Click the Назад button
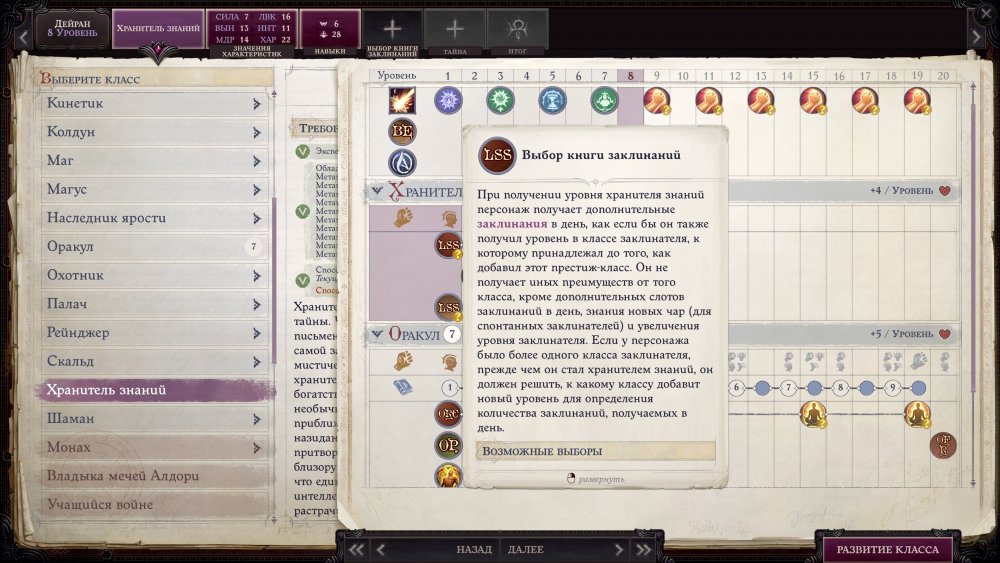Screen dimensions: 1000x563 point(474,549)
